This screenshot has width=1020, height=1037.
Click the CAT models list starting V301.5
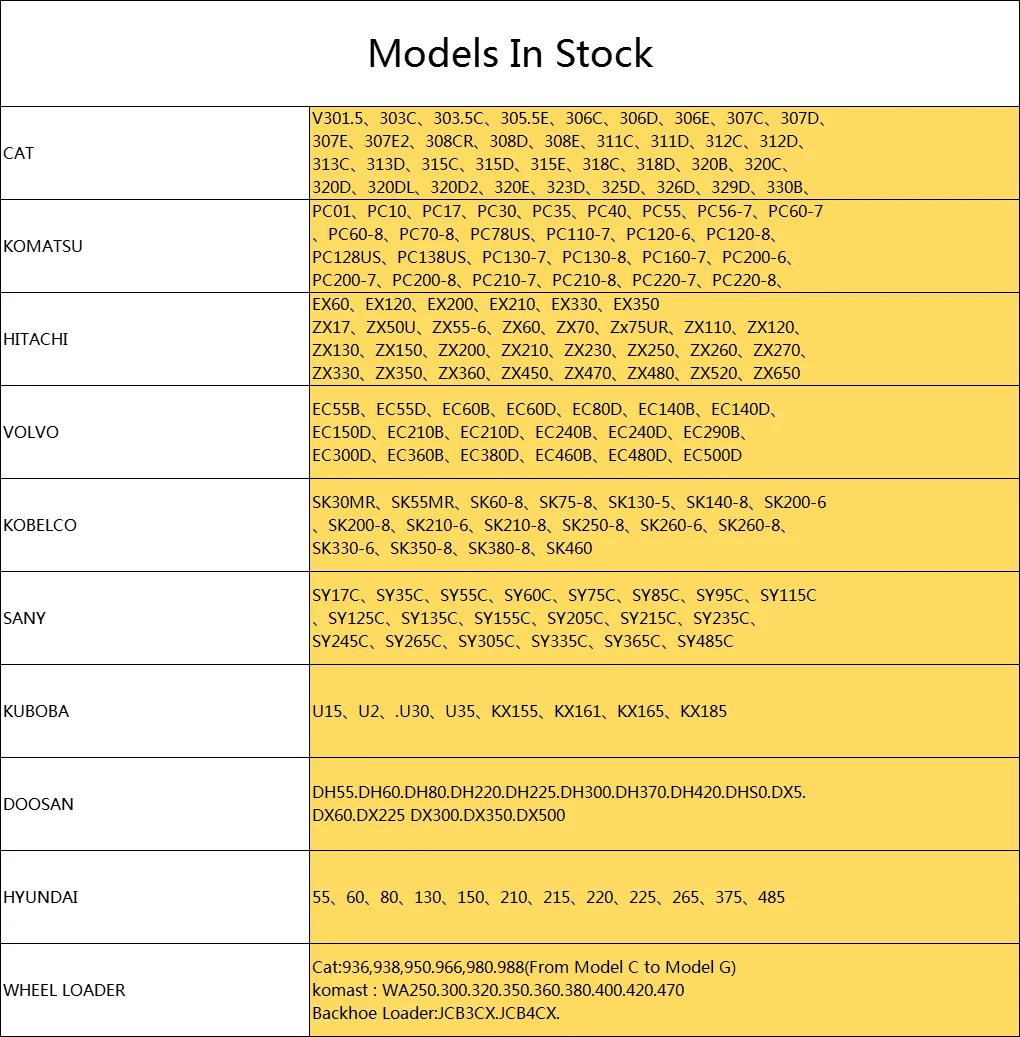pos(664,153)
